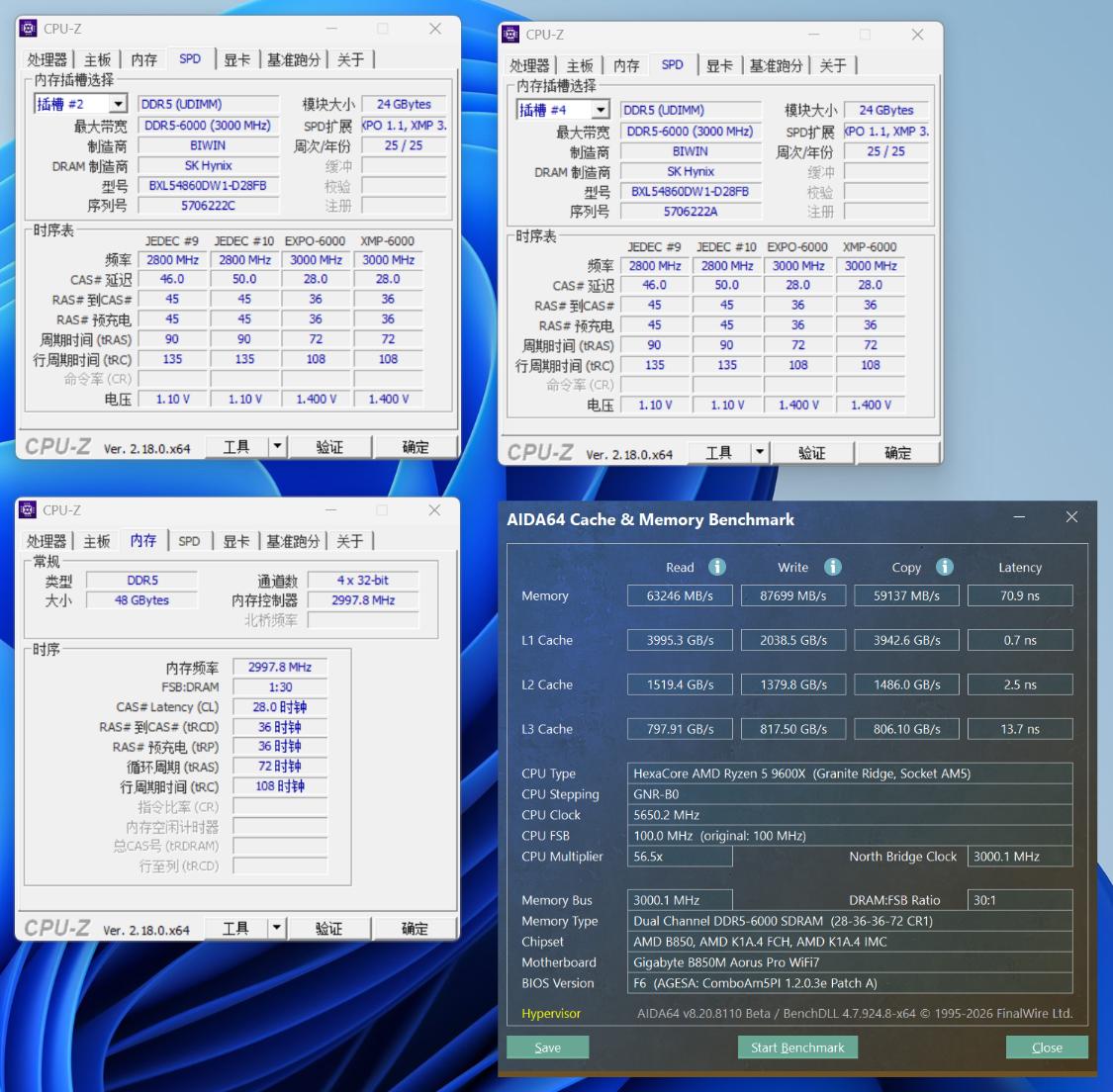
Task: Click the CPU-Z app icon on top-left window titlebar
Action: (30, 29)
